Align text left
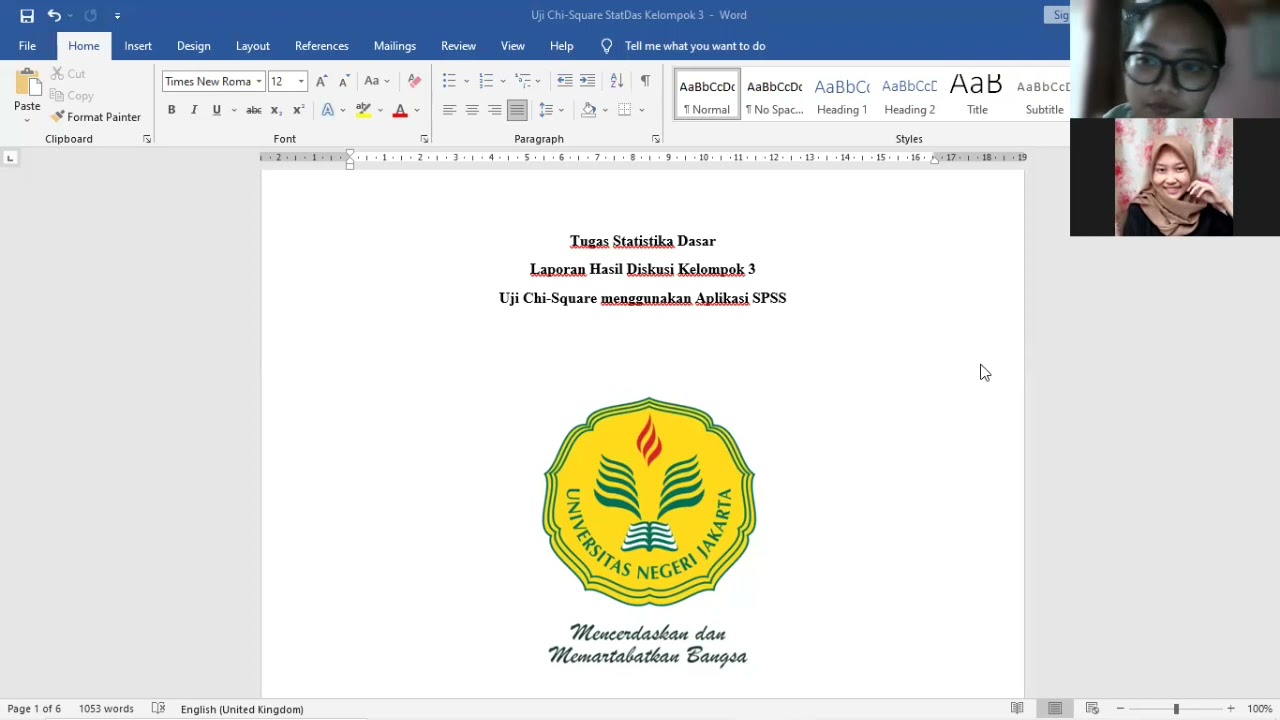This screenshot has width=1280, height=720. click(x=449, y=110)
